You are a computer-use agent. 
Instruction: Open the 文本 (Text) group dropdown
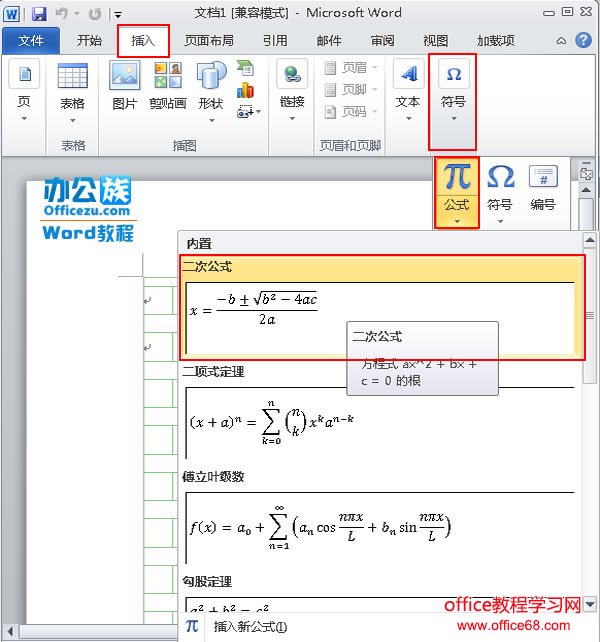tap(408, 91)
